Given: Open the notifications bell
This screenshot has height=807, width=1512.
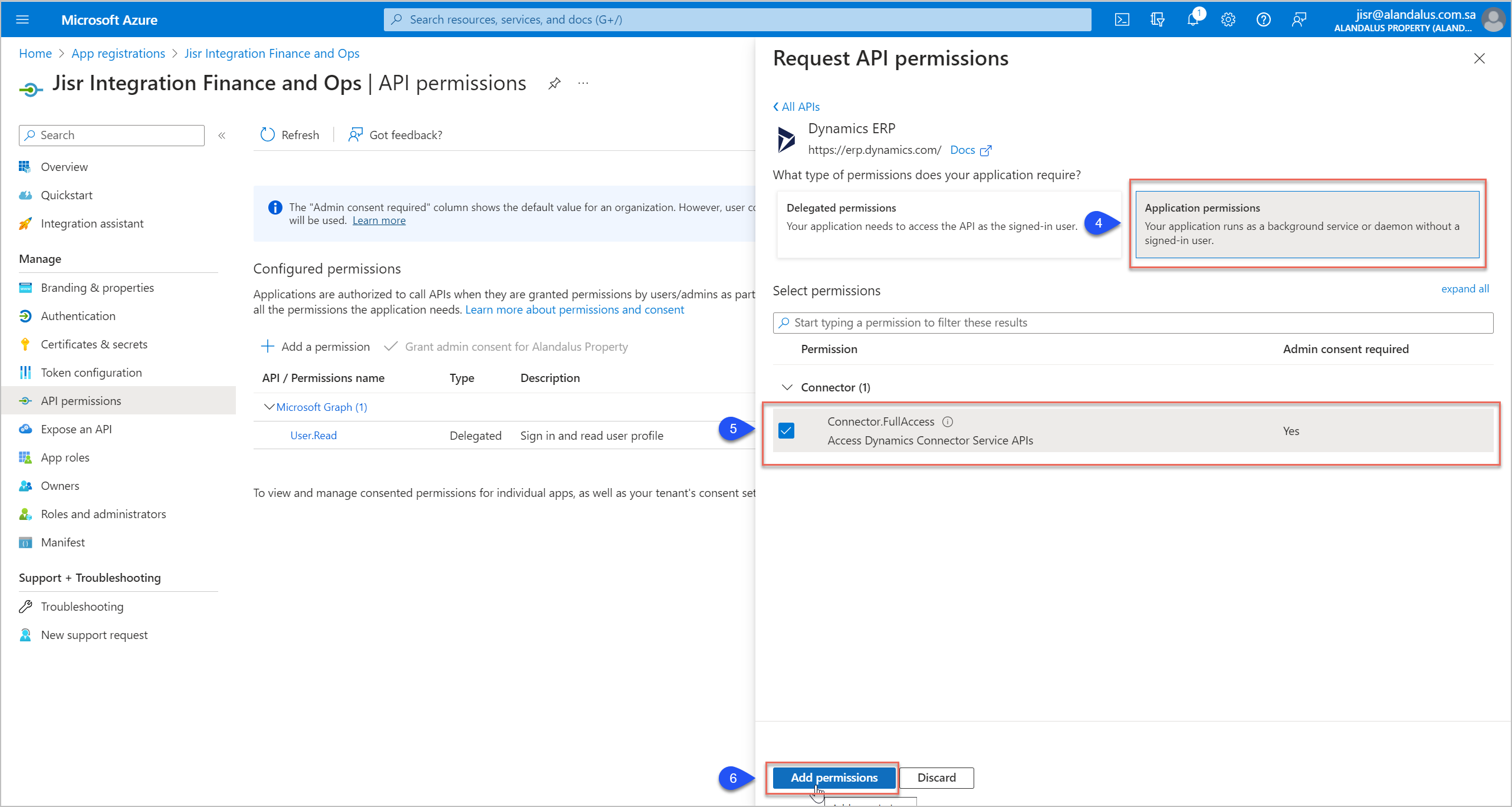Looking at the screenshot, I should tap(1193, 19).
